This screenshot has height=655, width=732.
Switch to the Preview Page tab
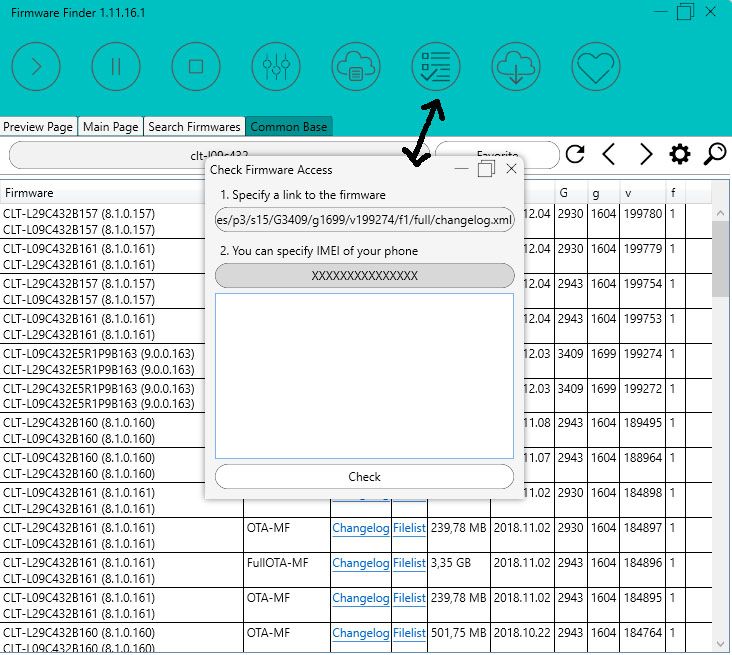[x=38, y=127]
